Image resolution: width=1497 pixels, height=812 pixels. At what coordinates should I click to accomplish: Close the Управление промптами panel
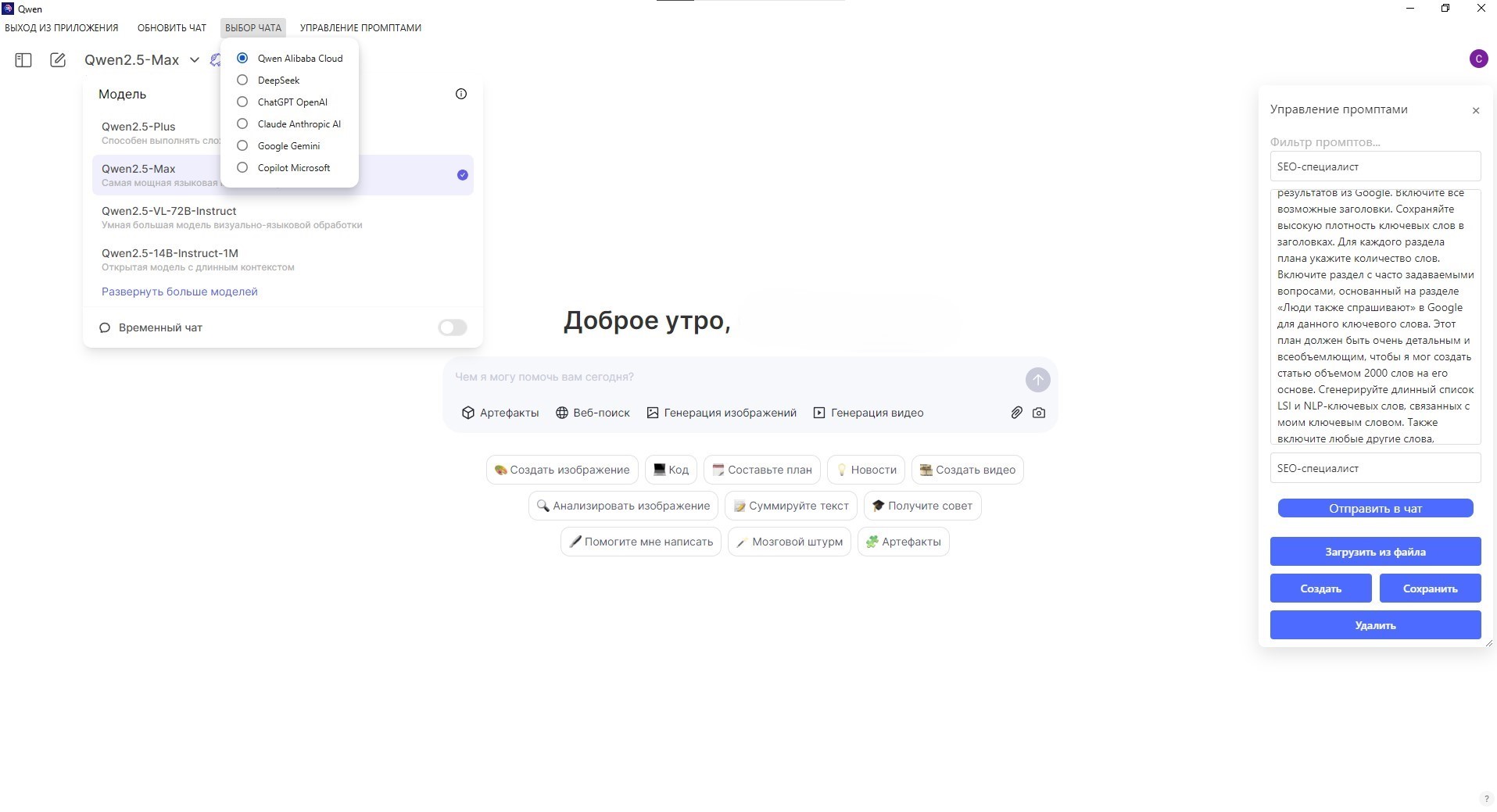1476,110
